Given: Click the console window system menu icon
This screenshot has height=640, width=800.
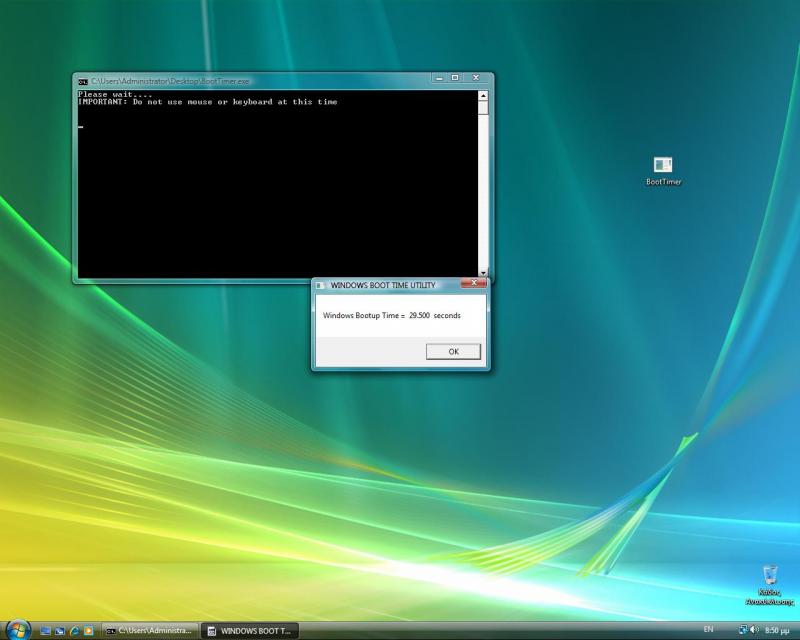Looking at the screenshot, I should [83, 81].
